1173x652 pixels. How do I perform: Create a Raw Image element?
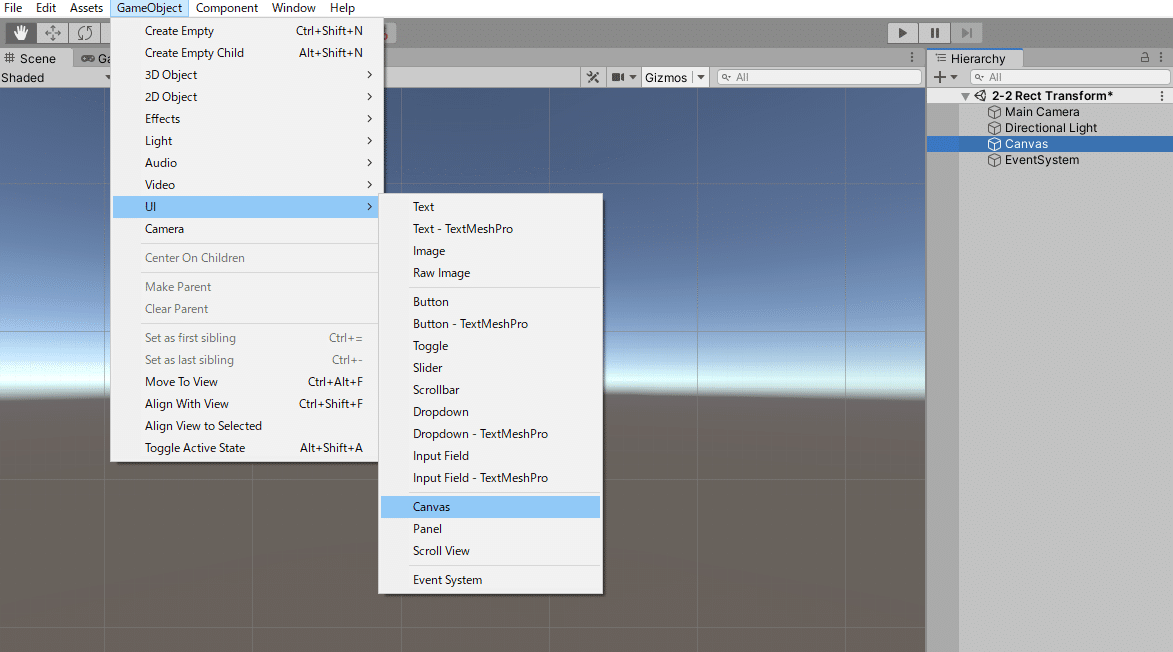pyautogui.click(x=490, y=273)
